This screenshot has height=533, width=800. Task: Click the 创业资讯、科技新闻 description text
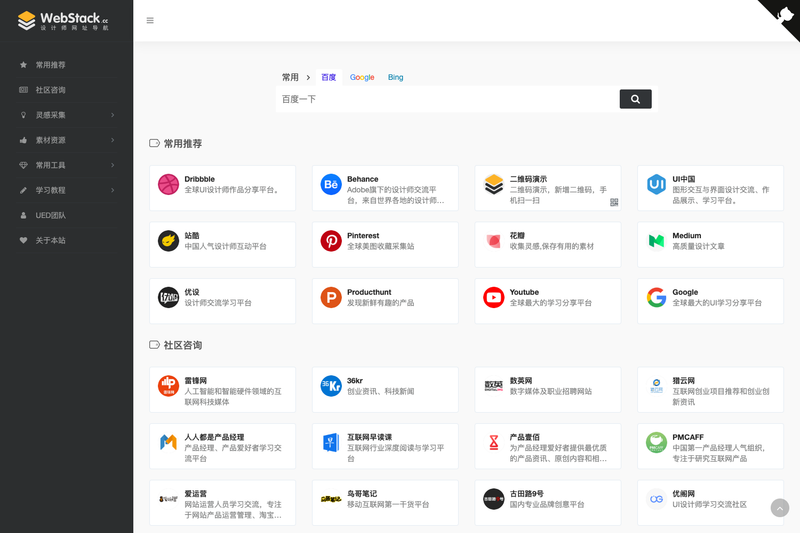381,391
